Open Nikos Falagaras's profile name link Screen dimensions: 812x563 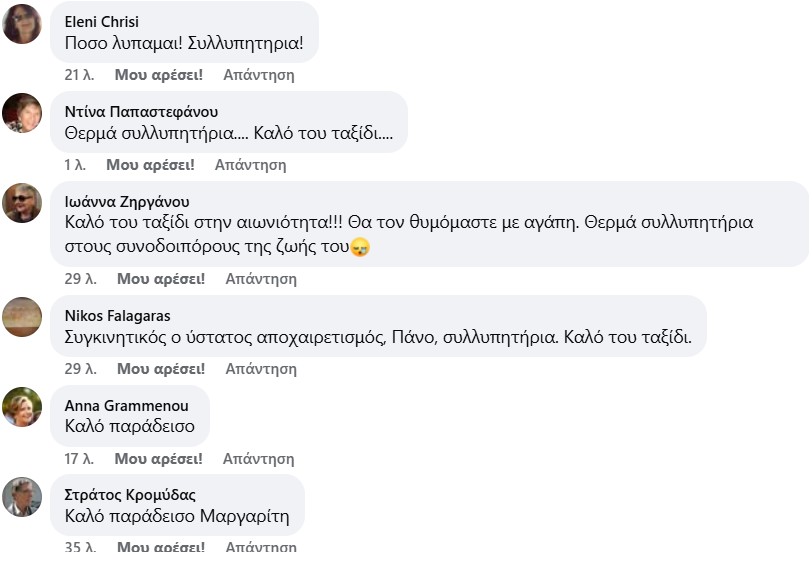[x=117, y=316]
